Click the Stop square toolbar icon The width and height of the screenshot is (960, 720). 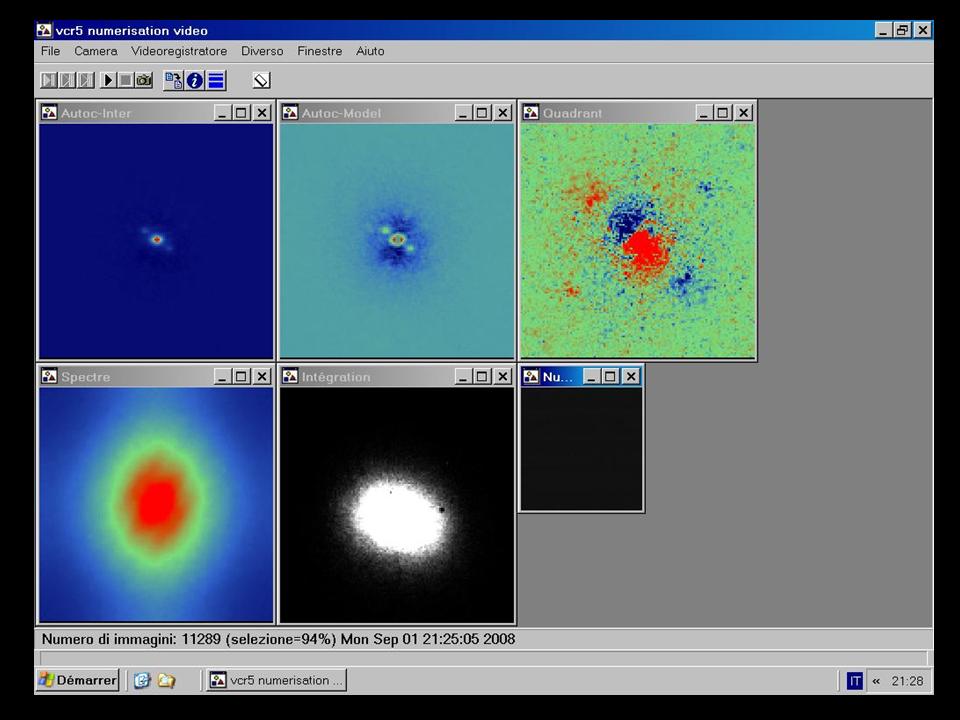(126, 80)
